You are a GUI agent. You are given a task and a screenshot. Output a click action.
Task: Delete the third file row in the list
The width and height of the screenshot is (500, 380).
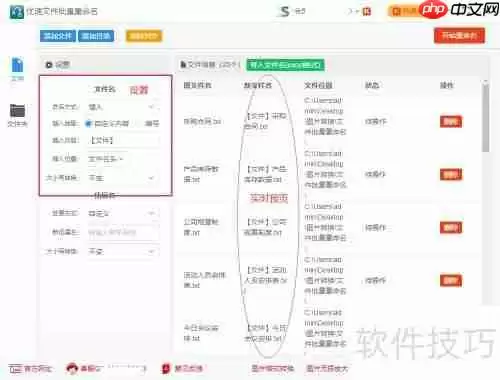click(x=451, y=228)
